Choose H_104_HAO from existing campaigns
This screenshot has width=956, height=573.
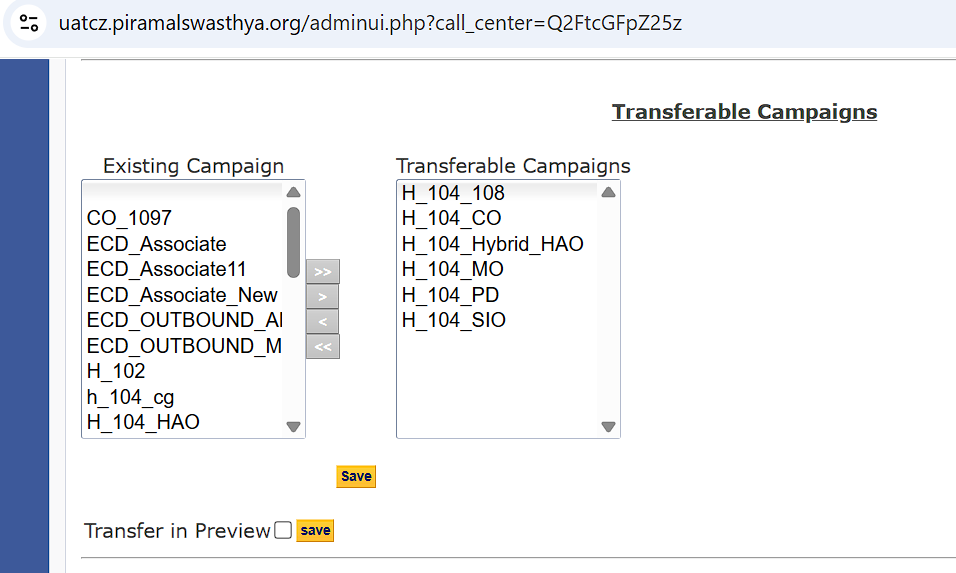click(x=143, y=422)
